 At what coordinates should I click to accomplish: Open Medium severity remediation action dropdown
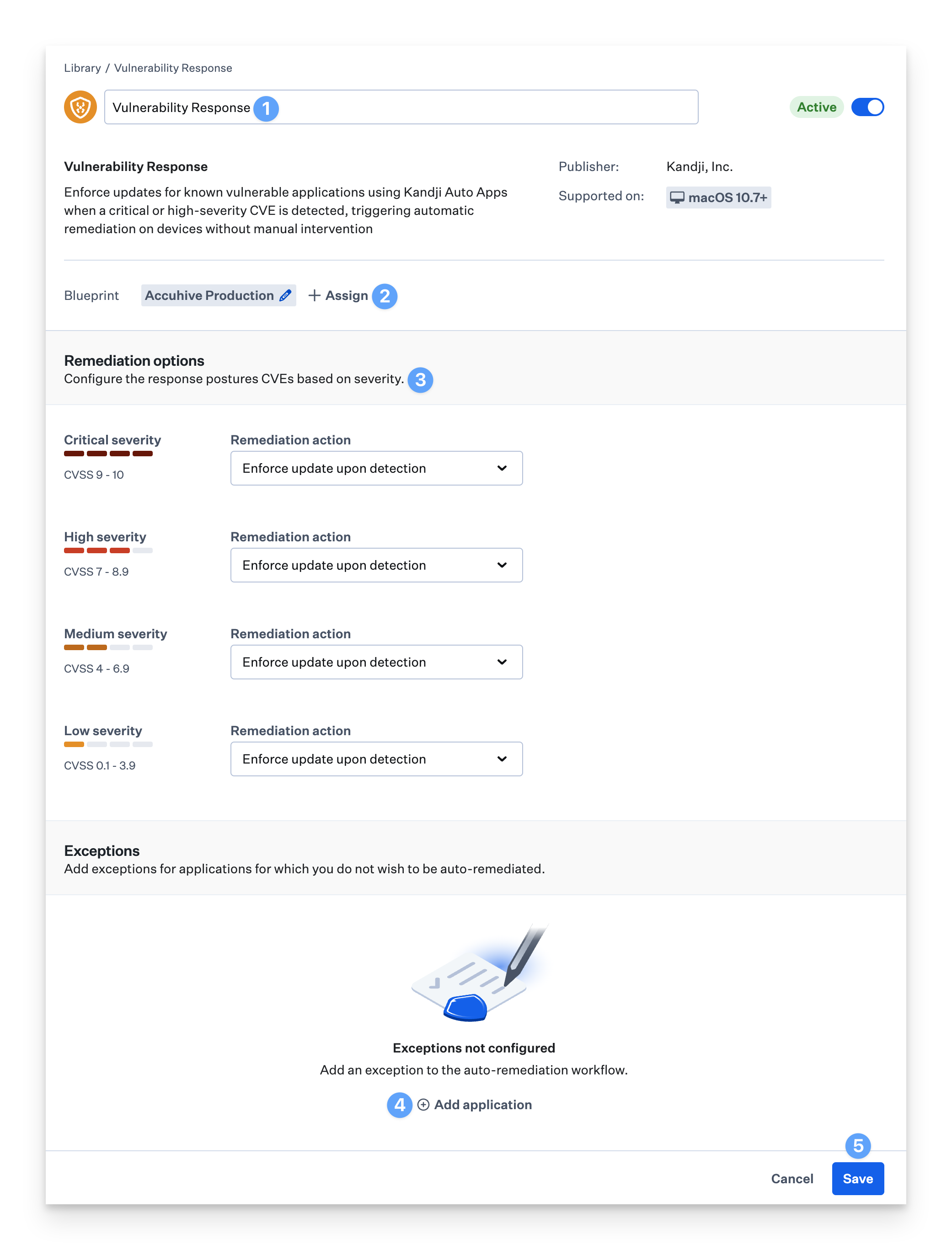click(376, 662)
